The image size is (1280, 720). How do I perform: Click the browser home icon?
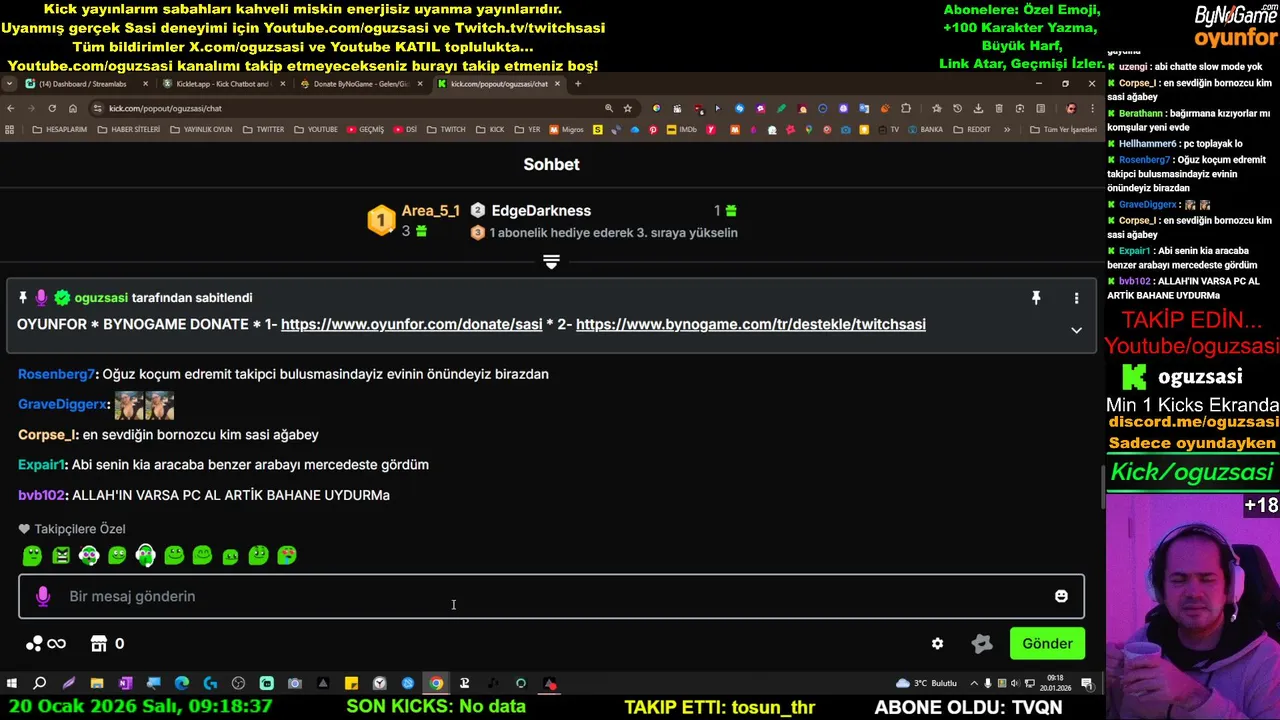72,108
